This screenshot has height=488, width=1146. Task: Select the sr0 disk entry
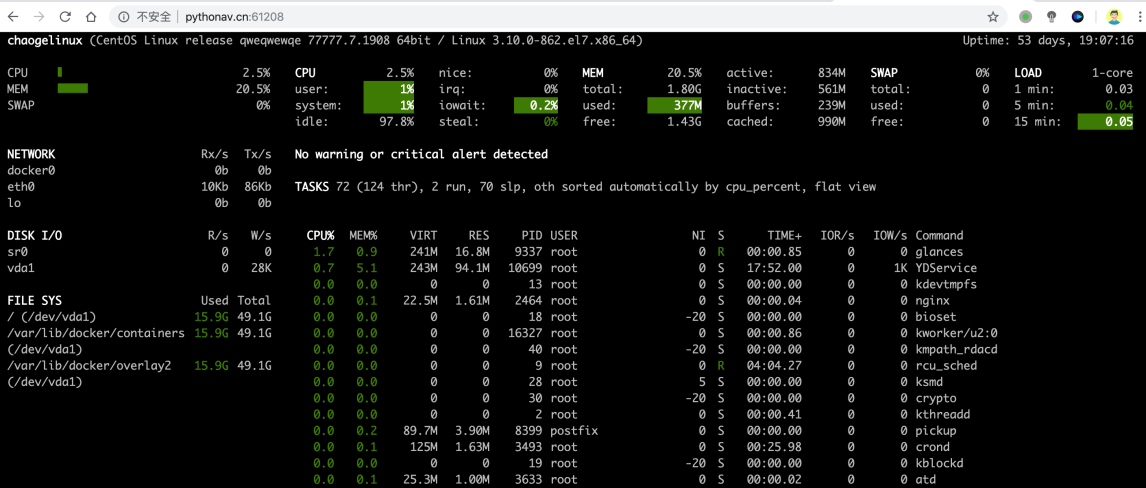point(18,252)
